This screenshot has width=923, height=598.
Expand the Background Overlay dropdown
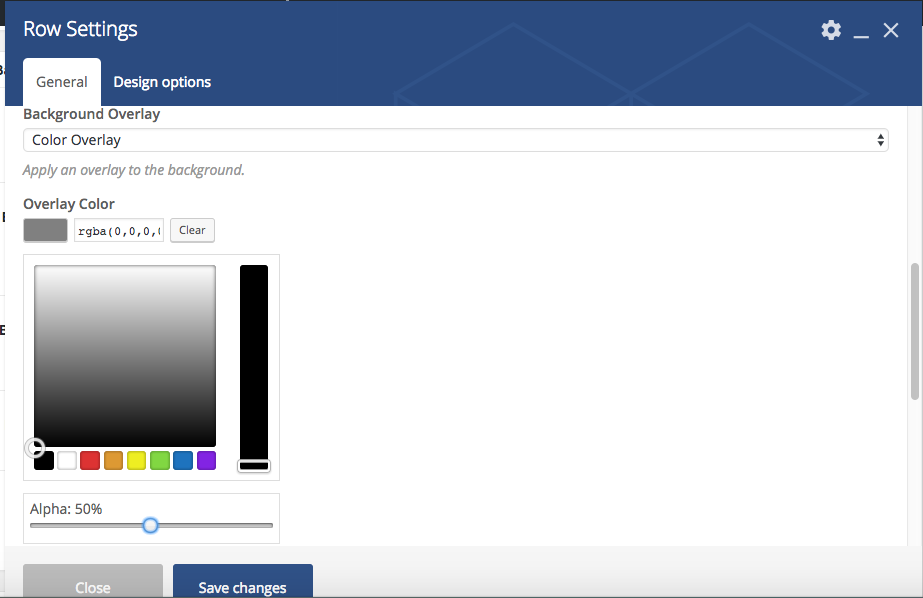coord(456,140)
